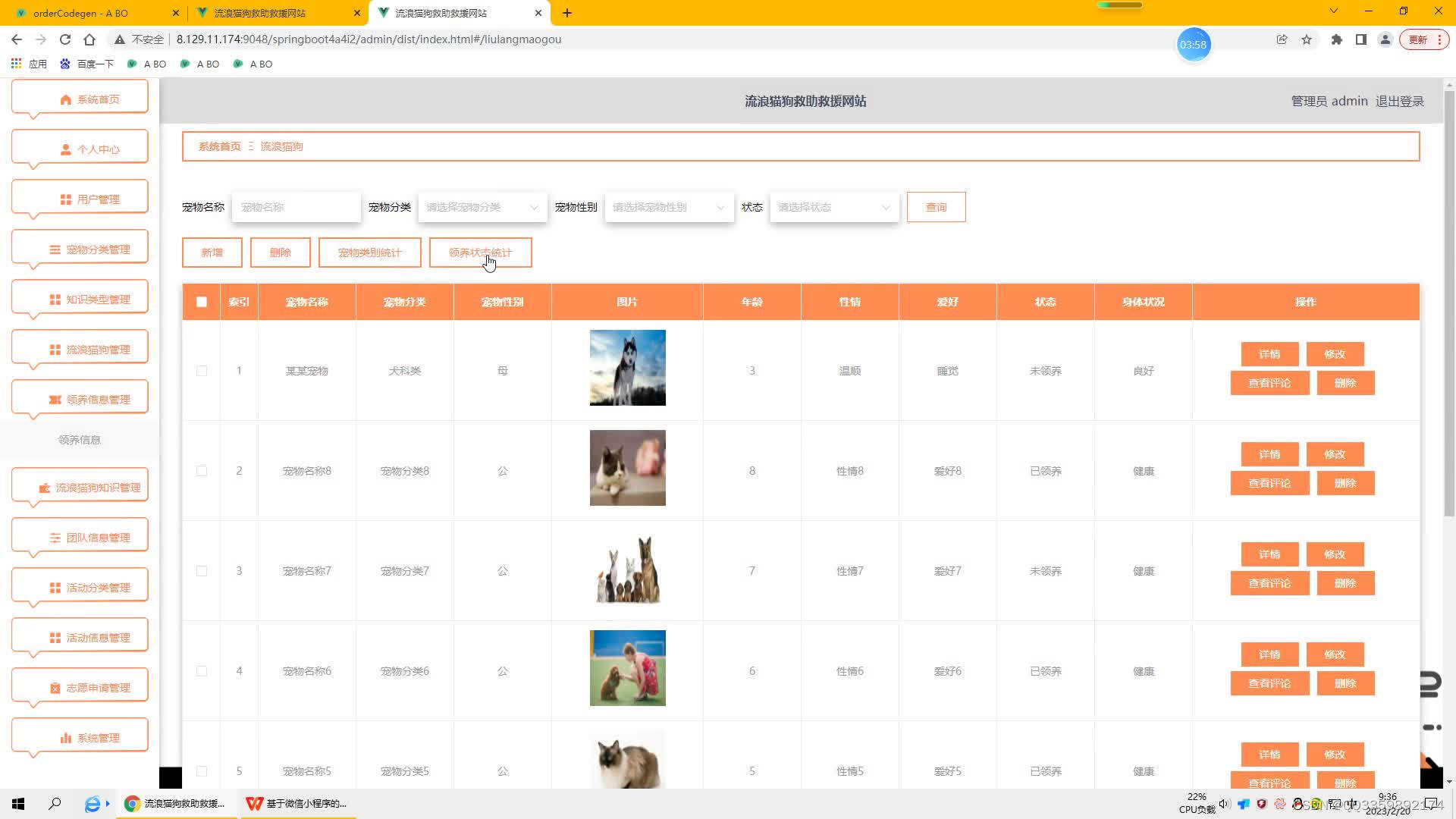Image resolution: width=1456 pixels, height=819 pixels.
Task: Click 查看评论 for row 某某宠物
Action: [x=1269, y=383]
